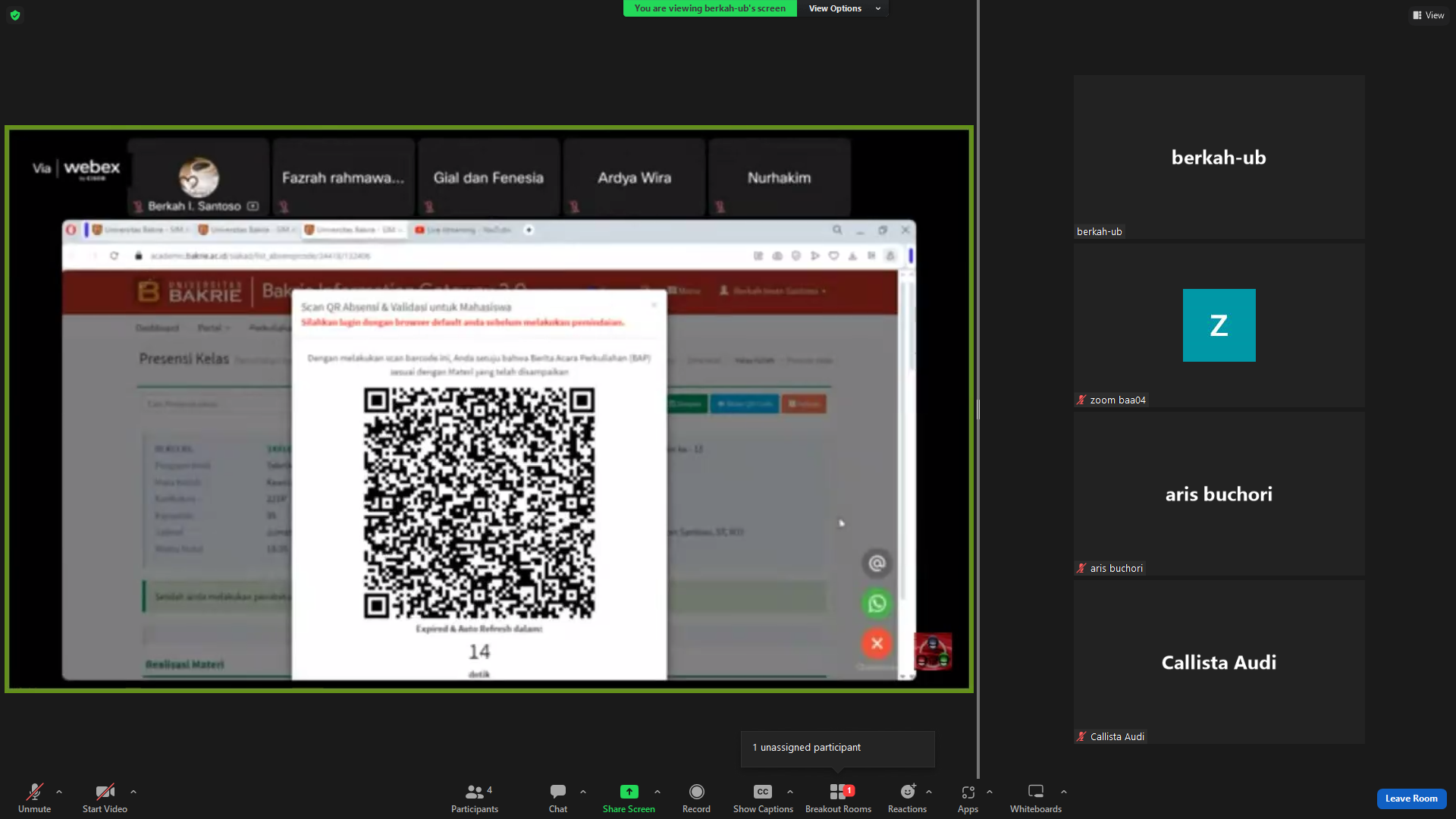
Task: Click the You are viewing berkah-ub's screen banner
Action: tap(710, 8)
